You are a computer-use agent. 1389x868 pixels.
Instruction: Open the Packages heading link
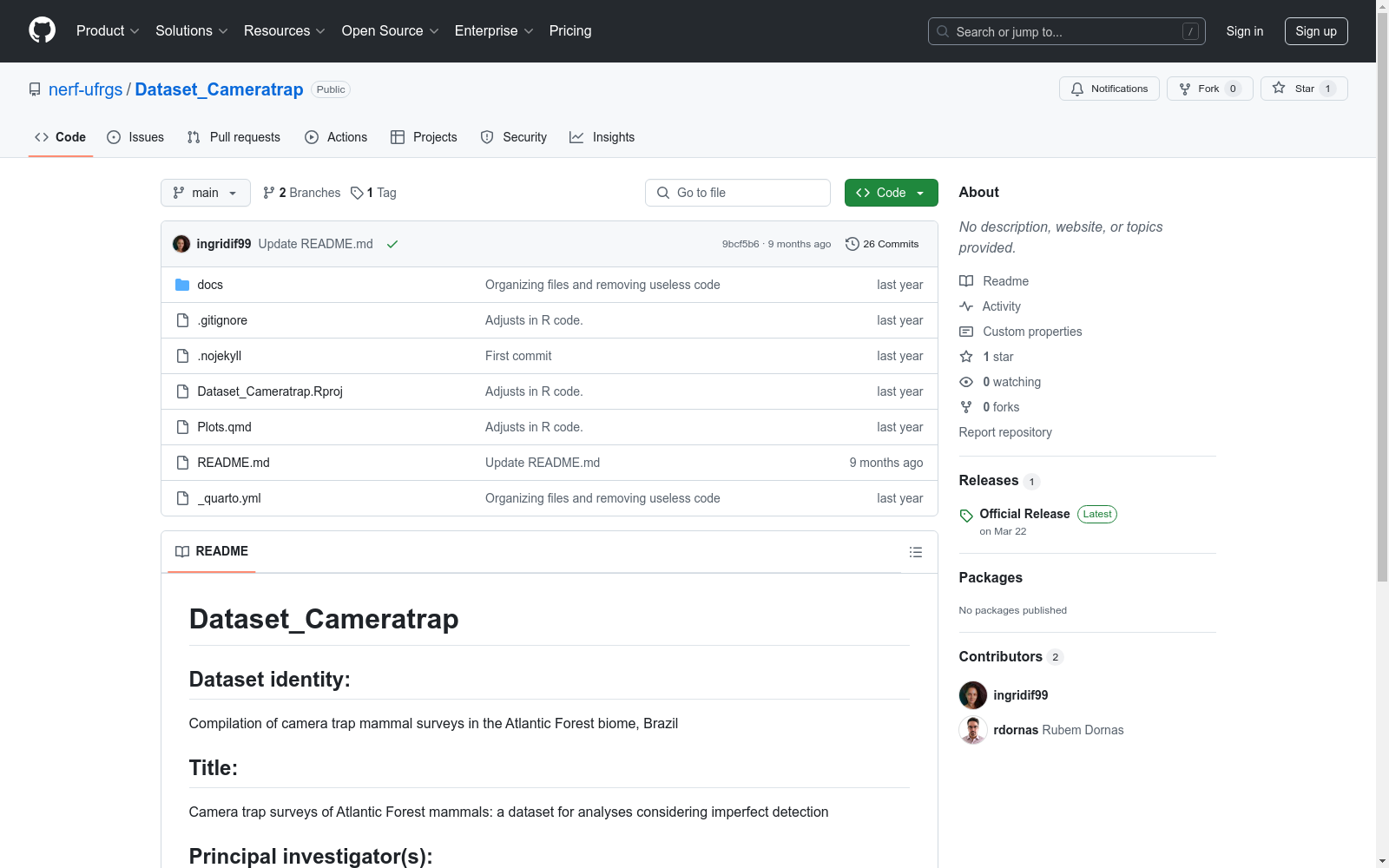point(991,578)
